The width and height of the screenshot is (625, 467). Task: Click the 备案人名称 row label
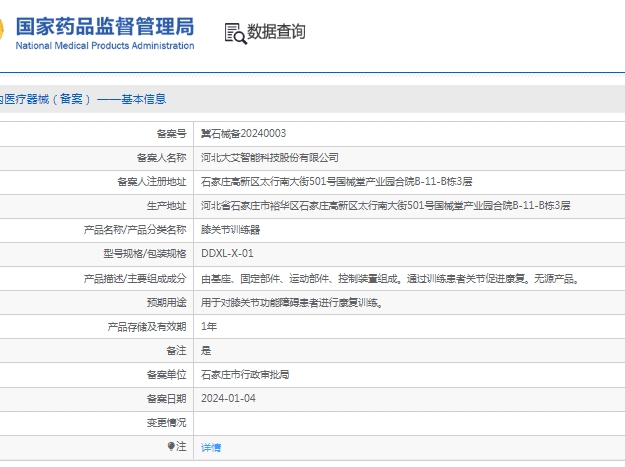pyautogui.click(x=161, y=158)
